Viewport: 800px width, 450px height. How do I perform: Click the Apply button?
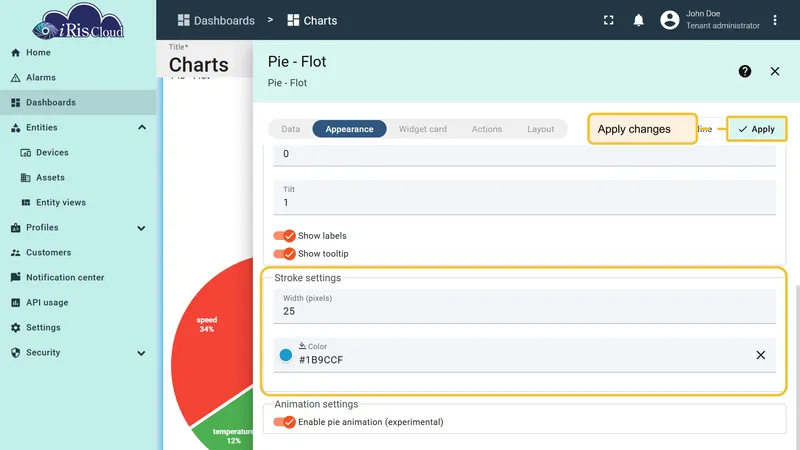[x=756, y=129]
